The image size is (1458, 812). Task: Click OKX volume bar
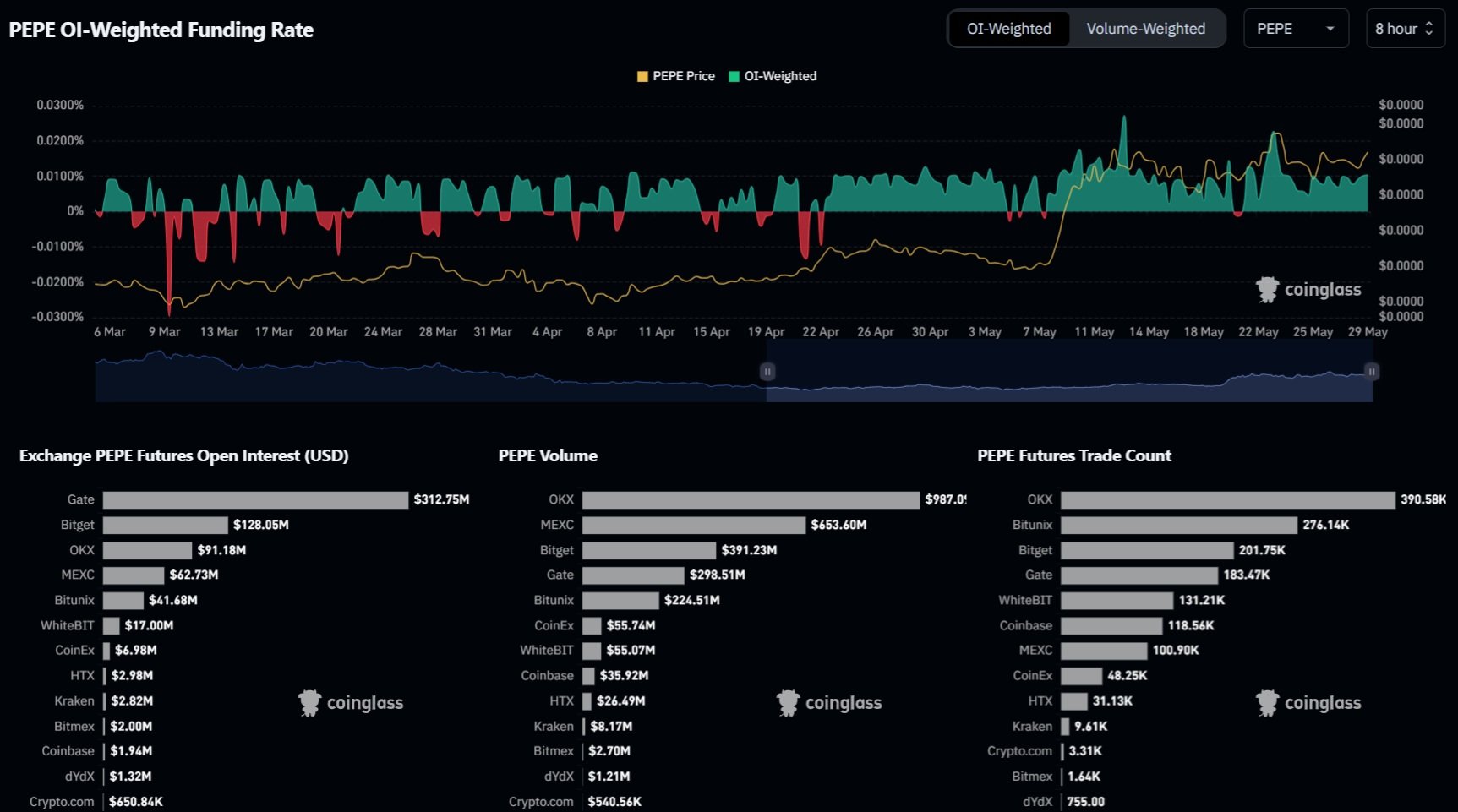pyautogui.click(x=751, y=499)
